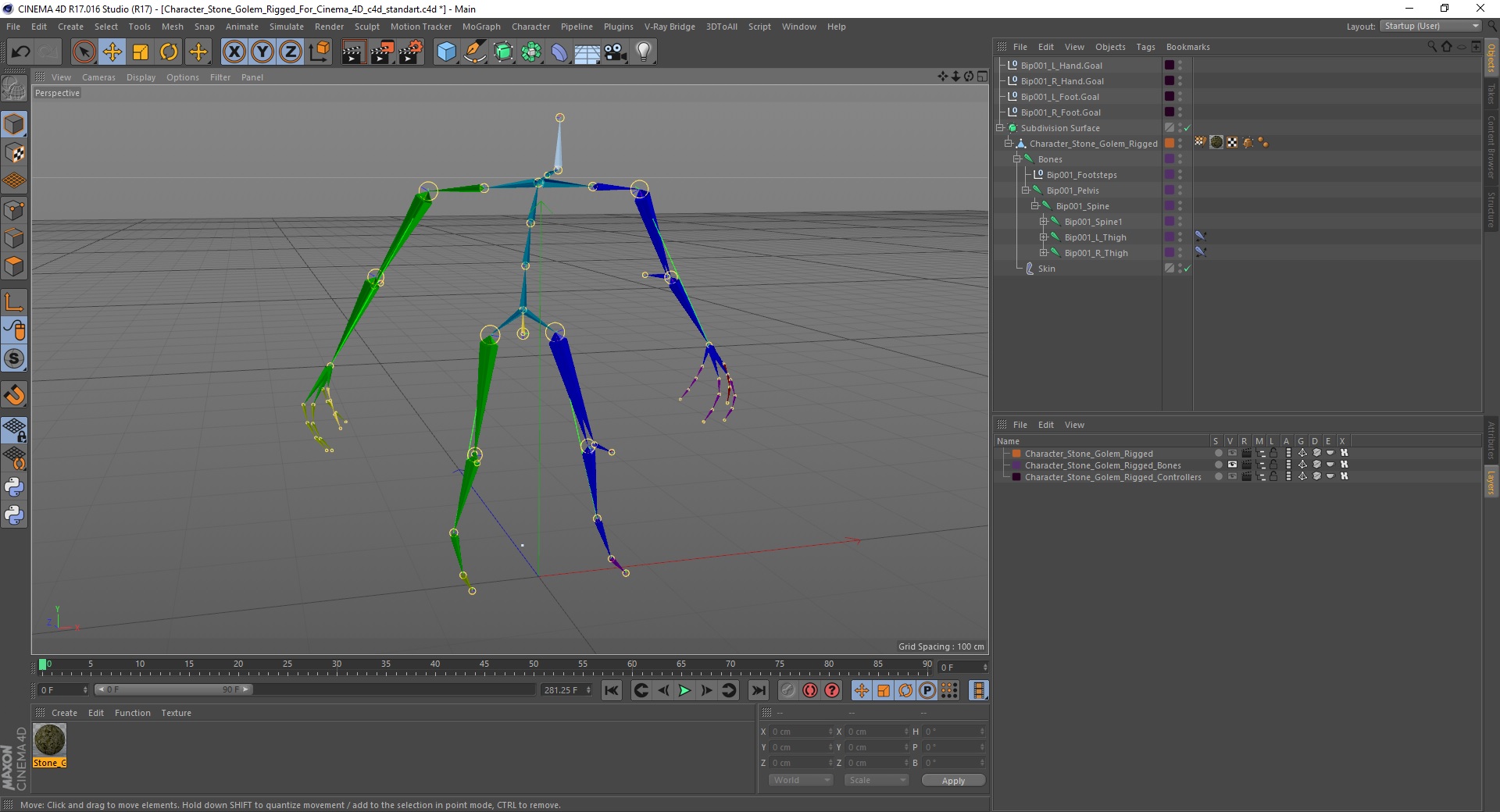Toggle visibility of Character_Stone_Golem_Rigged_Bones layer

click(x=1232, y=465)
